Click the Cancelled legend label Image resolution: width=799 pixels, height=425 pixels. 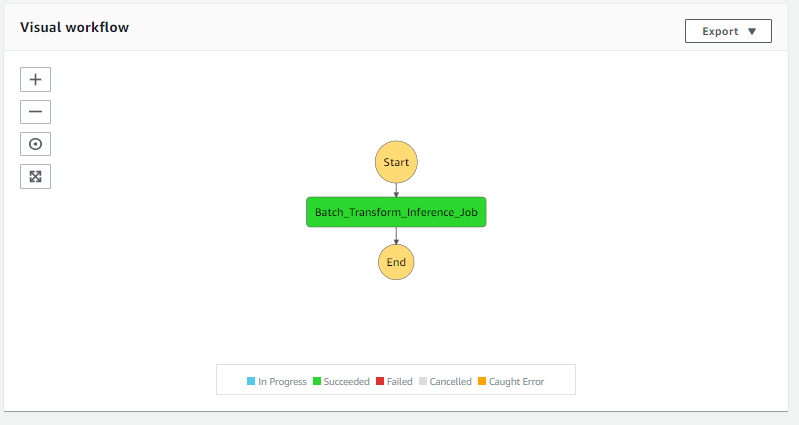[x=450, y=381]
